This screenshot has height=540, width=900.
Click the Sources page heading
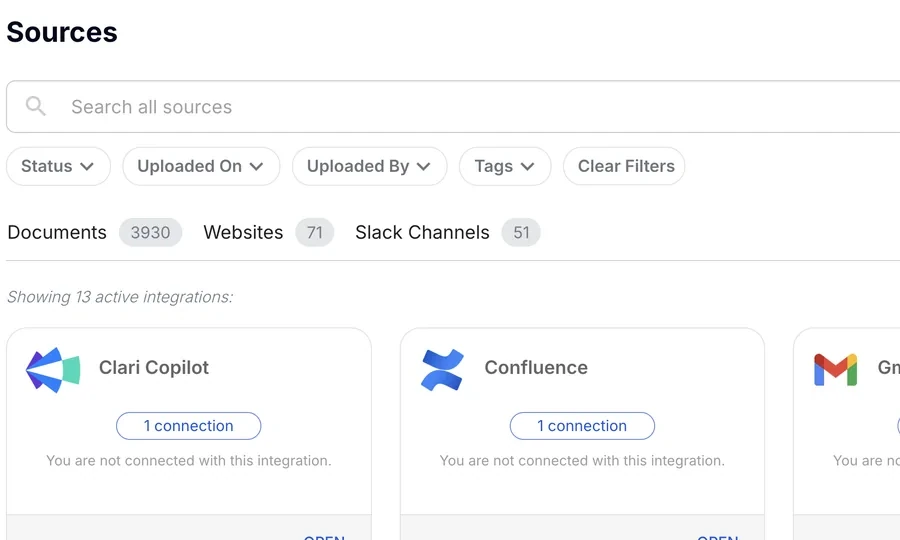point(62,32)
